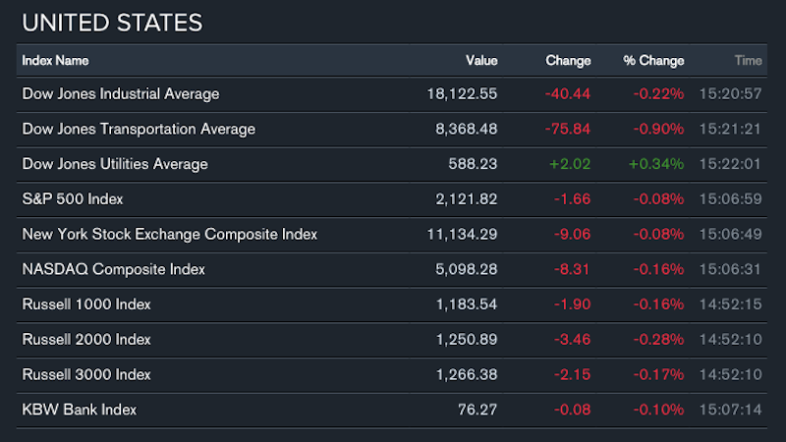
Task: Click Russell 1000 percent change -0.16%
Action: [x=659, y=304]
